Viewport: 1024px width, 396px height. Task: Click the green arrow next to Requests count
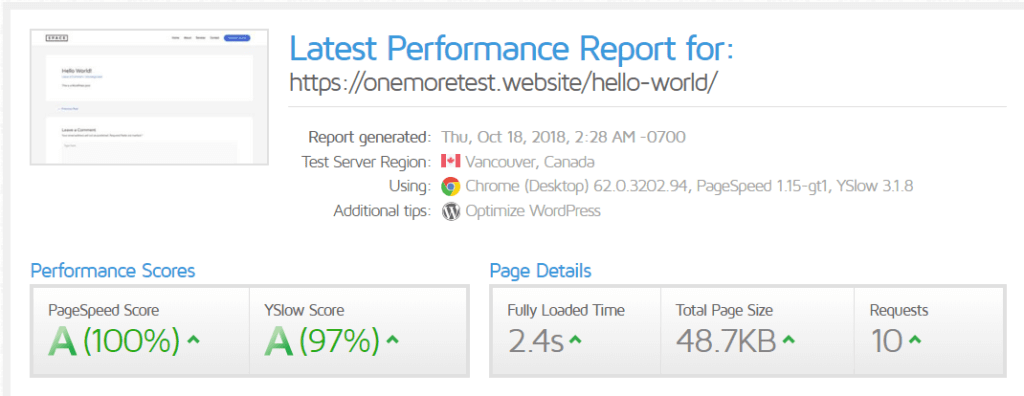[x=915, y=339]
